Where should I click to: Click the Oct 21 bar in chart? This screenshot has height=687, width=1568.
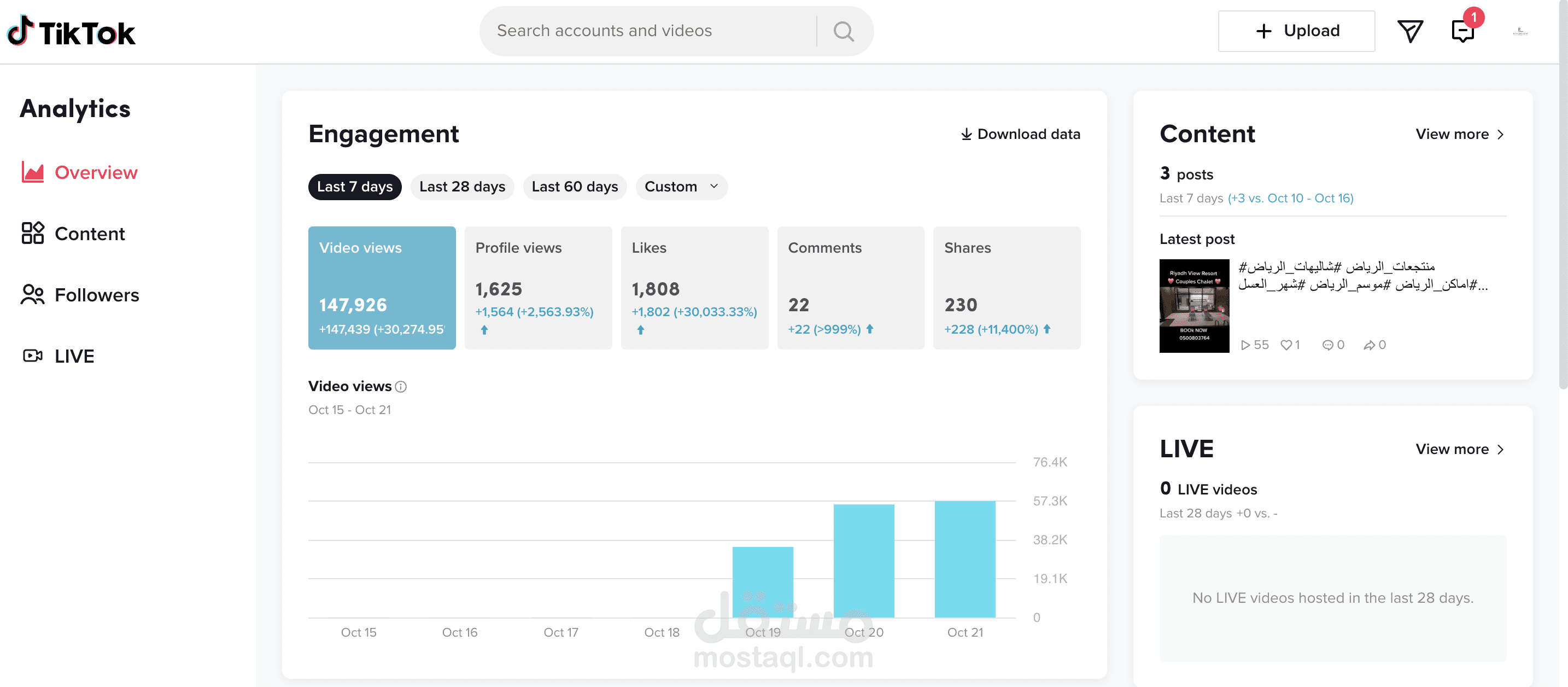[965, 559]
